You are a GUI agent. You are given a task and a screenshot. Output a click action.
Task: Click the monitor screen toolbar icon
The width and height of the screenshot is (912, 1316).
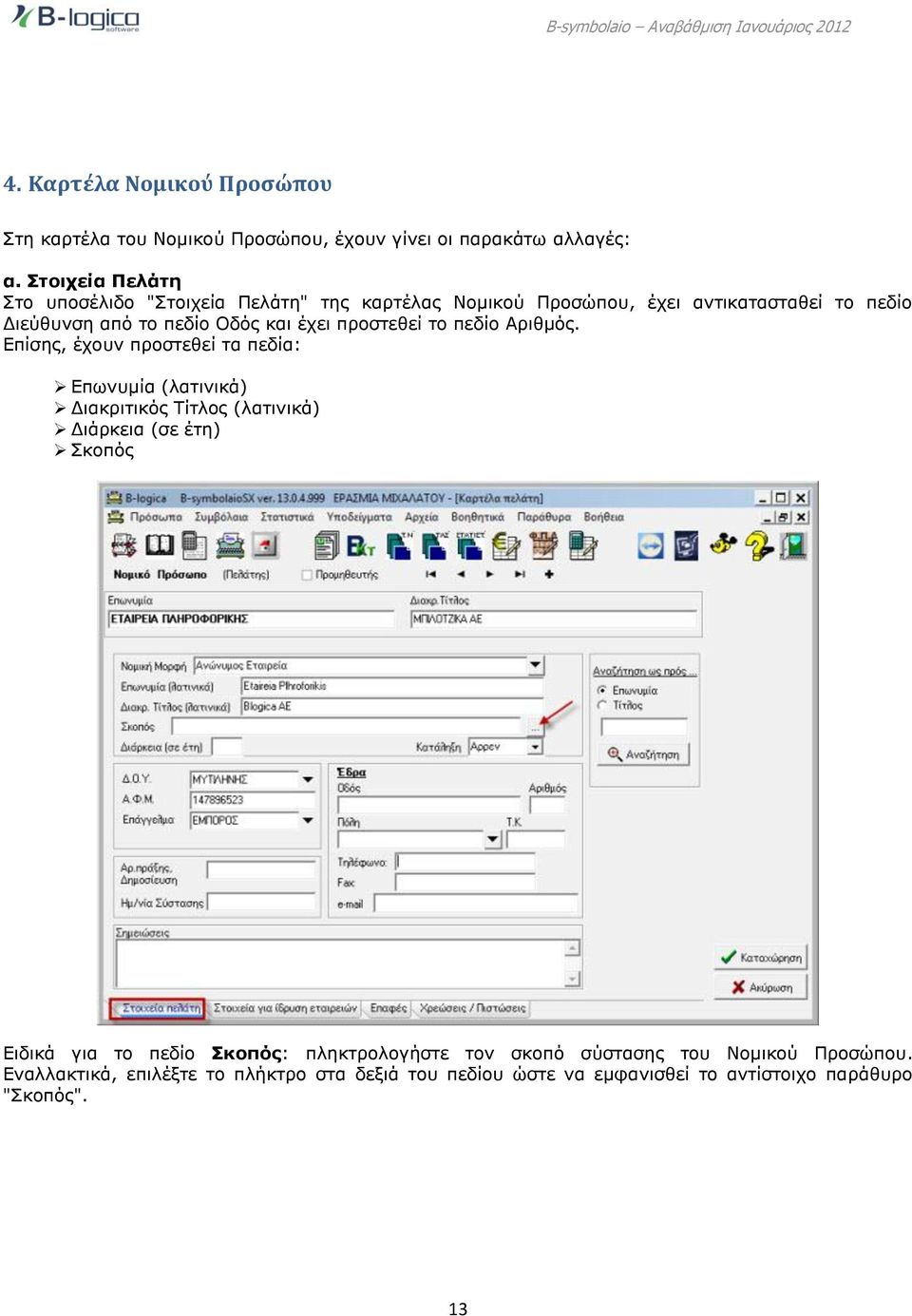[x=686, y=545]
